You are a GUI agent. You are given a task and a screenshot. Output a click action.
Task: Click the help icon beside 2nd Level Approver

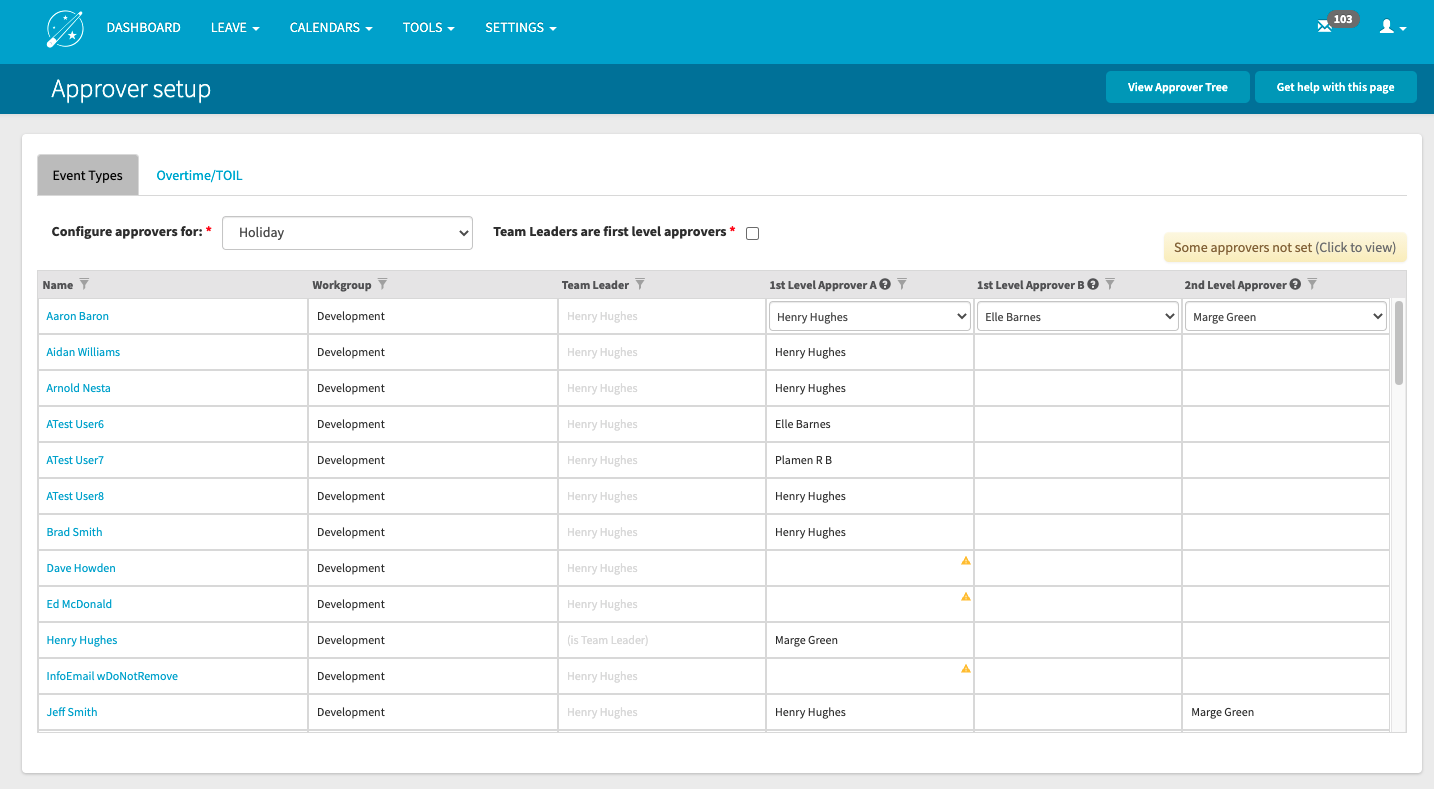click(1295, 284)
